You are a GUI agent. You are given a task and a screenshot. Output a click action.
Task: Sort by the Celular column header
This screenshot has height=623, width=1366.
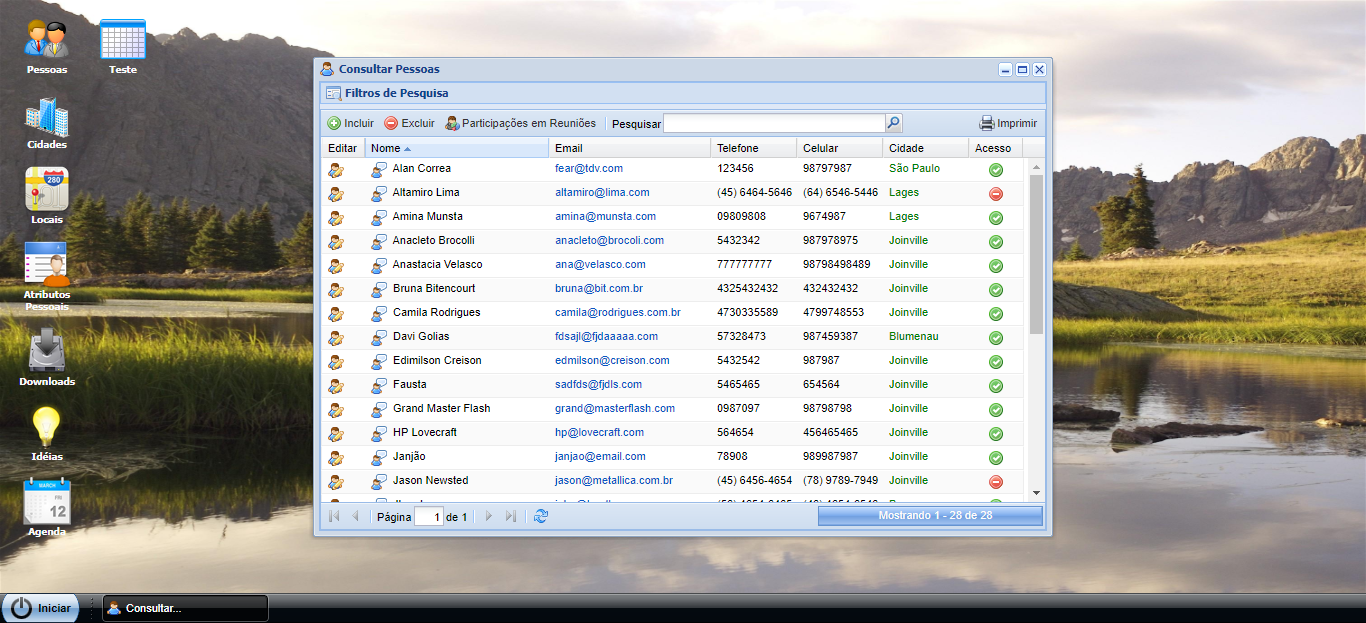840,148
